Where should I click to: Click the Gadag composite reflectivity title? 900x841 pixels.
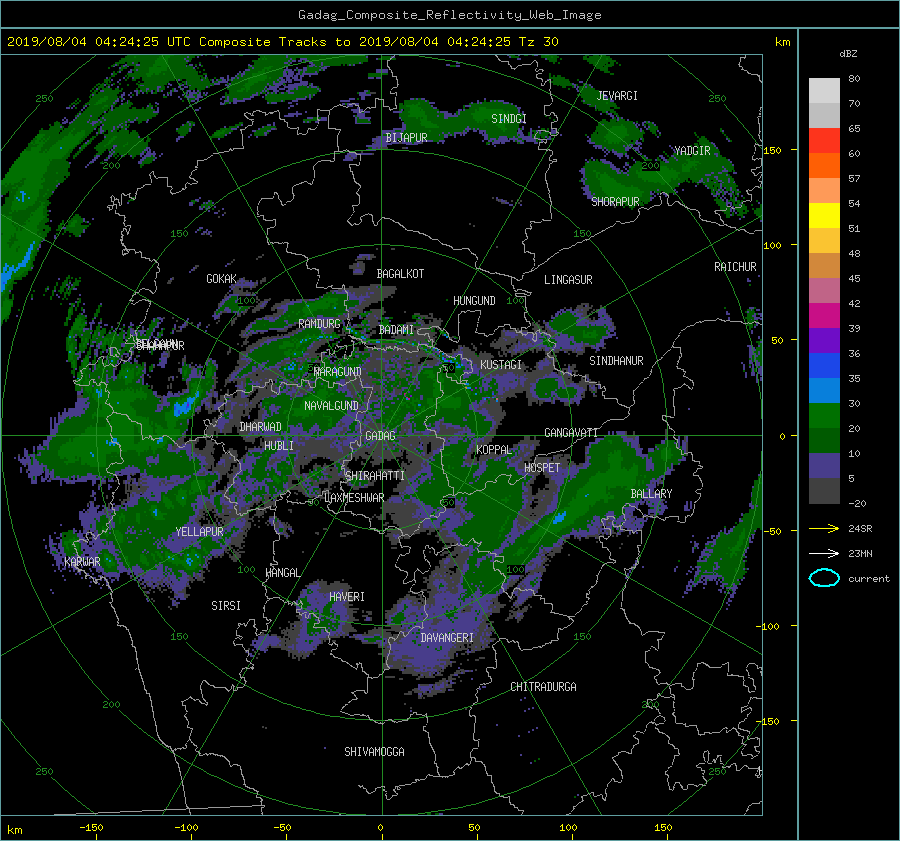tap(449, 15)
